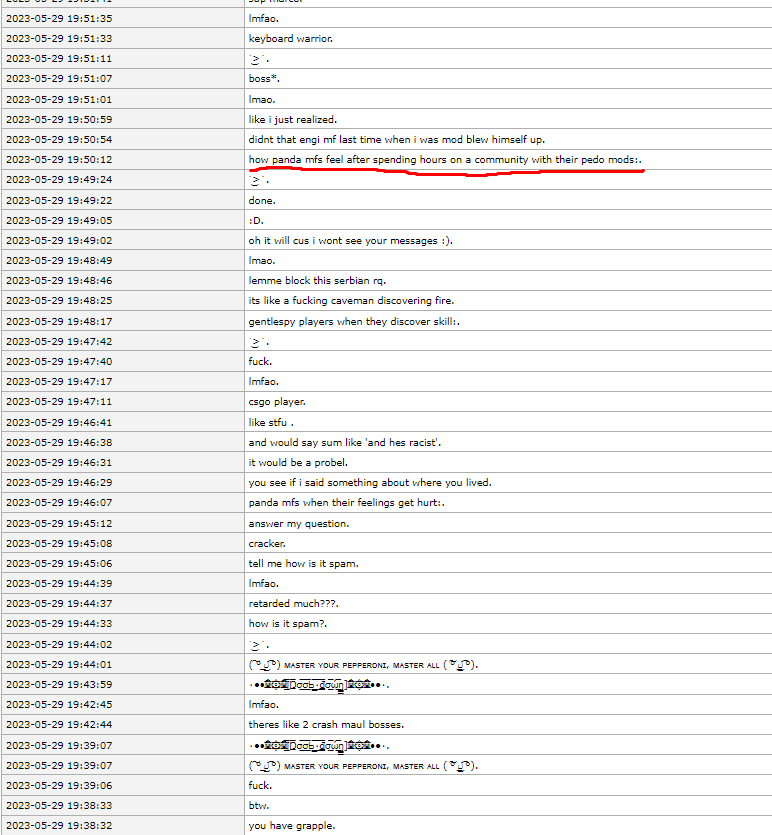Screen dimensions: 772x835
Task: Click the 'csgo player.' message row
Action: [x=277, y=402]
